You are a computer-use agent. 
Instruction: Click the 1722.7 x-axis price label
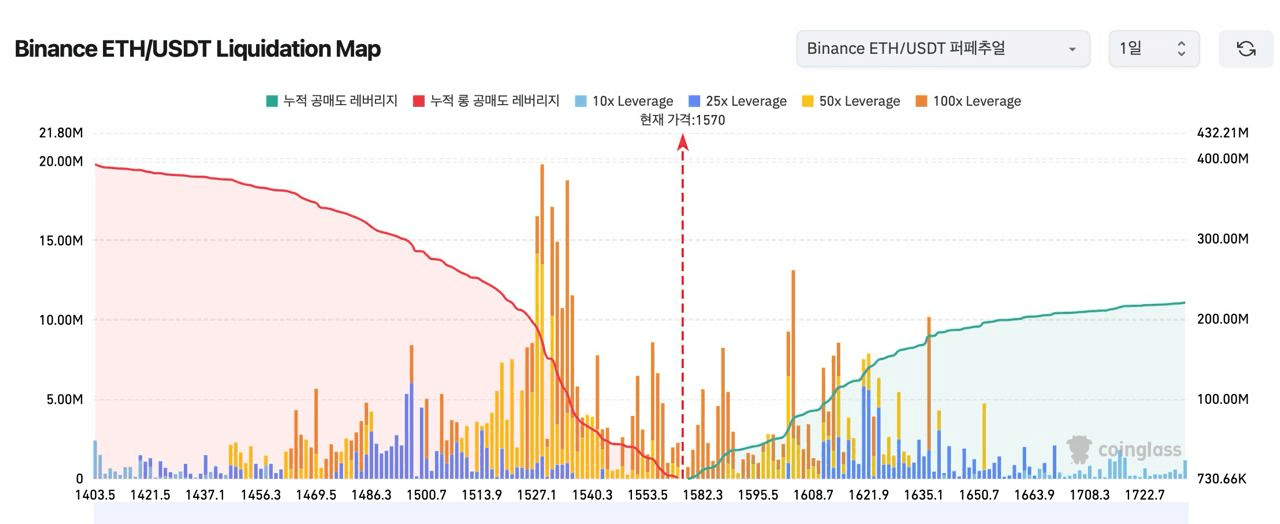coord(1145,495)
